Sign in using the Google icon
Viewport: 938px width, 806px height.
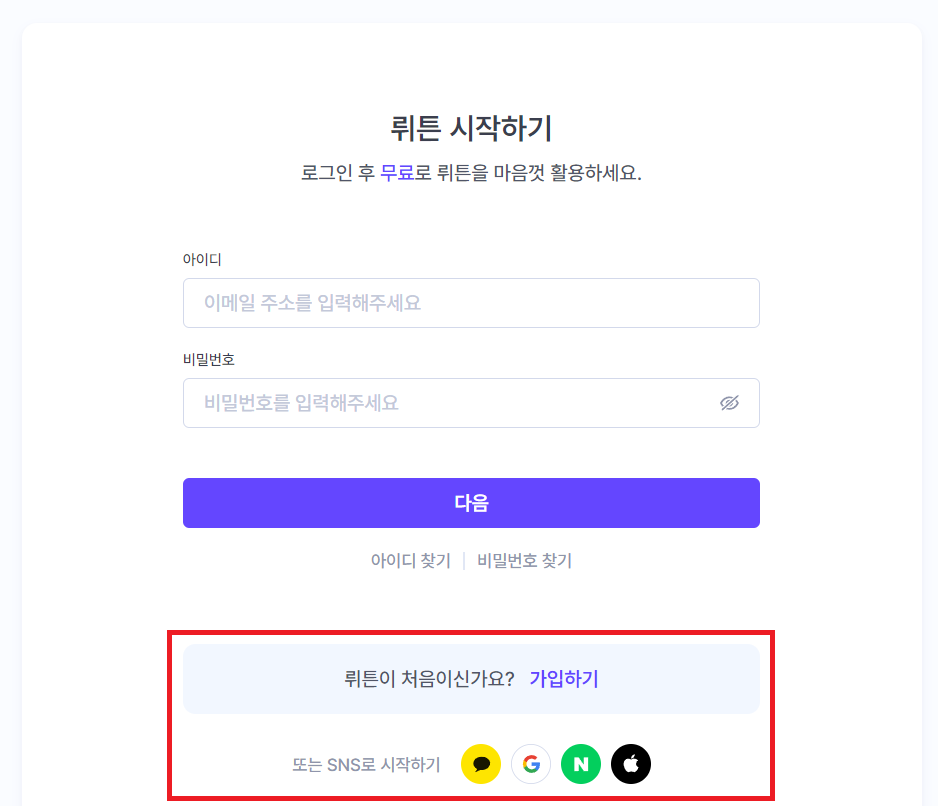point(531,763)
